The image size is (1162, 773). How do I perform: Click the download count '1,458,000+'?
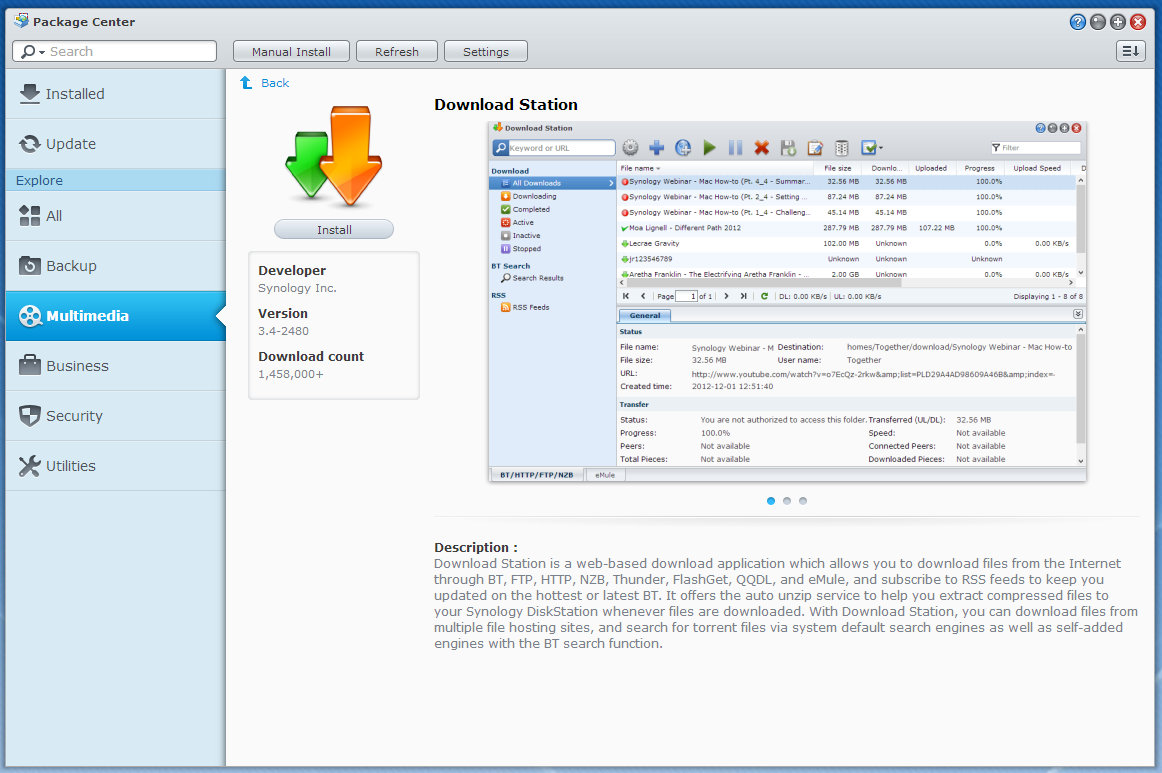pos(290,374)
